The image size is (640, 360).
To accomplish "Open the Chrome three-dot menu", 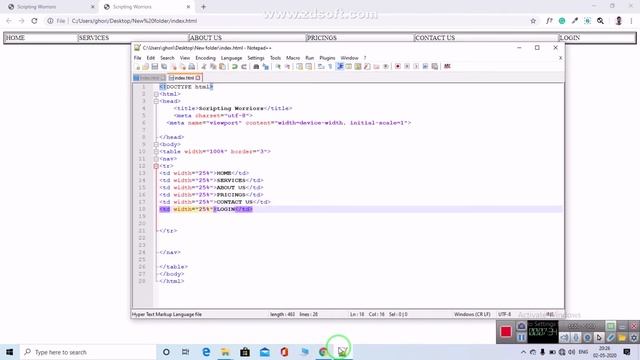I will 631,21.
